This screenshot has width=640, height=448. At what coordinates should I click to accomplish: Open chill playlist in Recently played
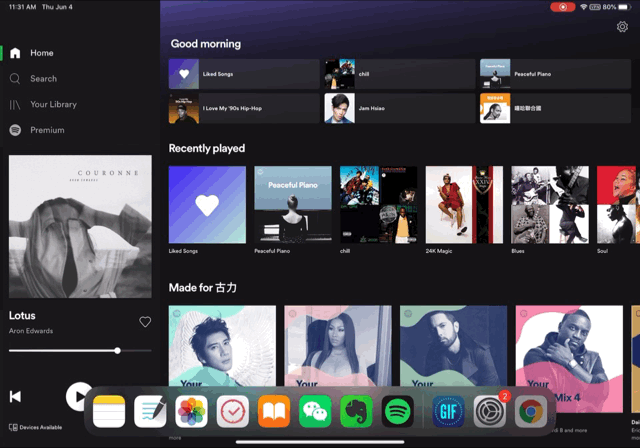(379, 205)
